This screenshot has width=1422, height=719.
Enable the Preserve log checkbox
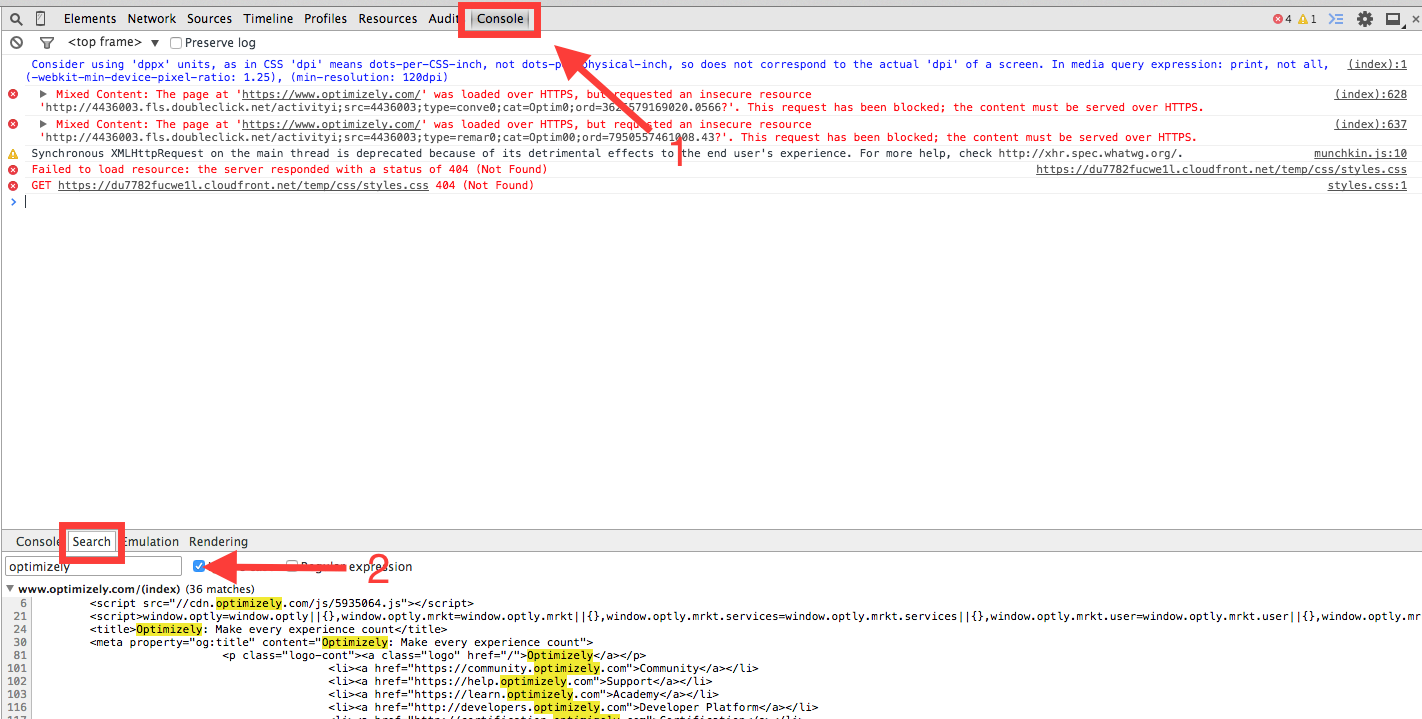click(176, 43)
